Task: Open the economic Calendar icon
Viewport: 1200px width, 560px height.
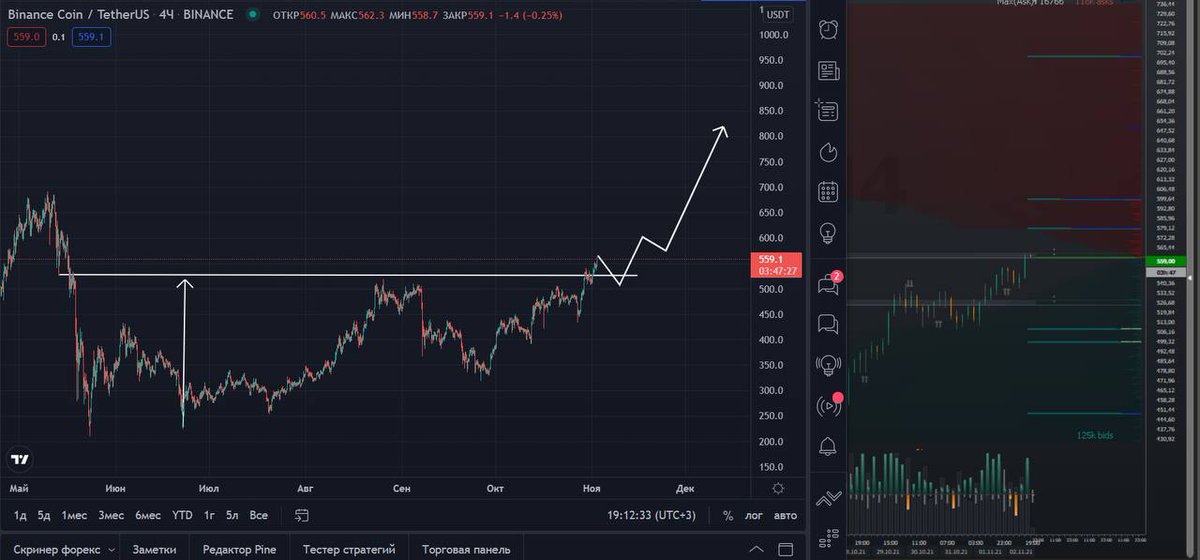Action: (x=828, y=192)
